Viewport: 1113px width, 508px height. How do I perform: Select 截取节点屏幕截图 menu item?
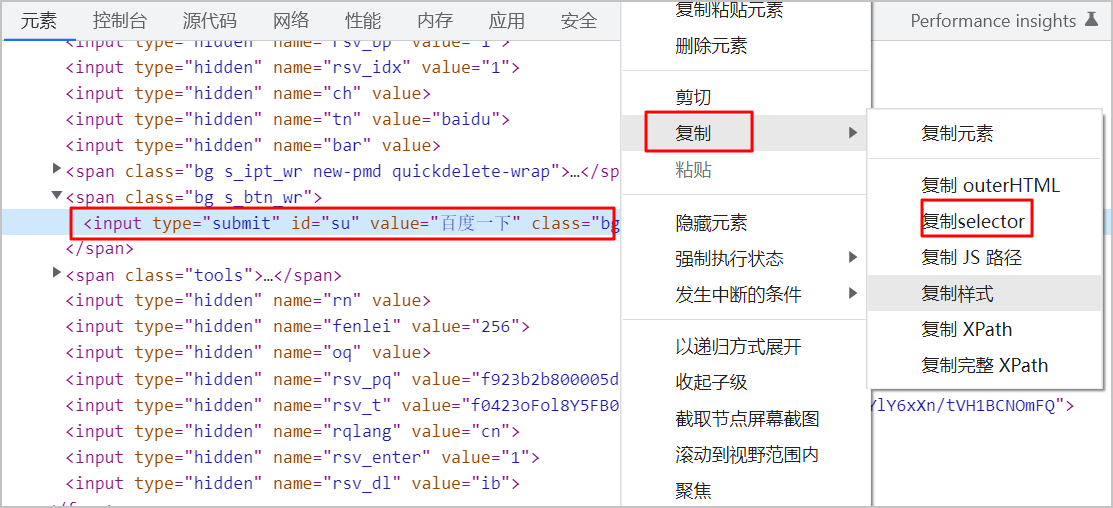[x=747, y=418]
